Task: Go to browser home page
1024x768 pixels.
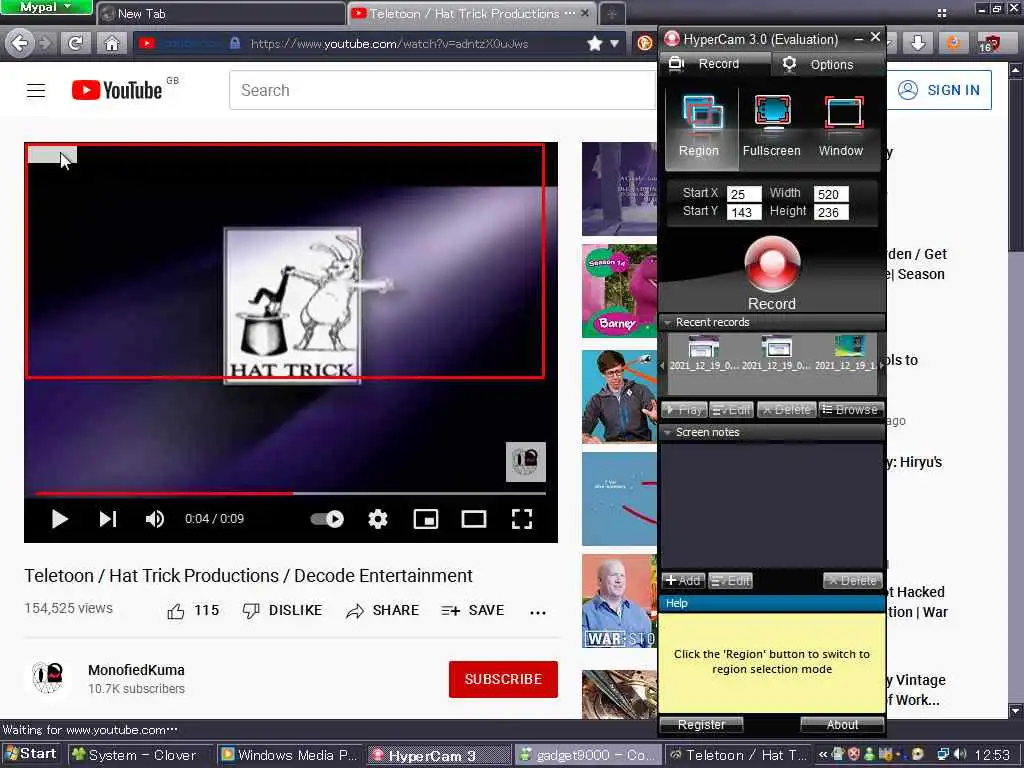Action: [112, 44]
